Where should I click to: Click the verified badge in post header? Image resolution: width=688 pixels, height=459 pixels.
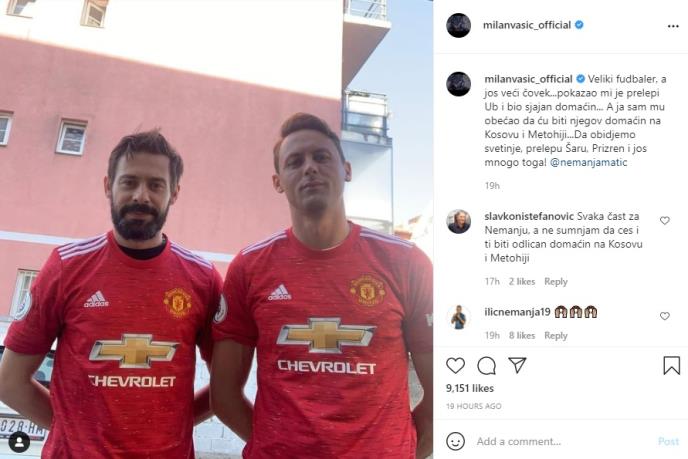coord(579,25)
